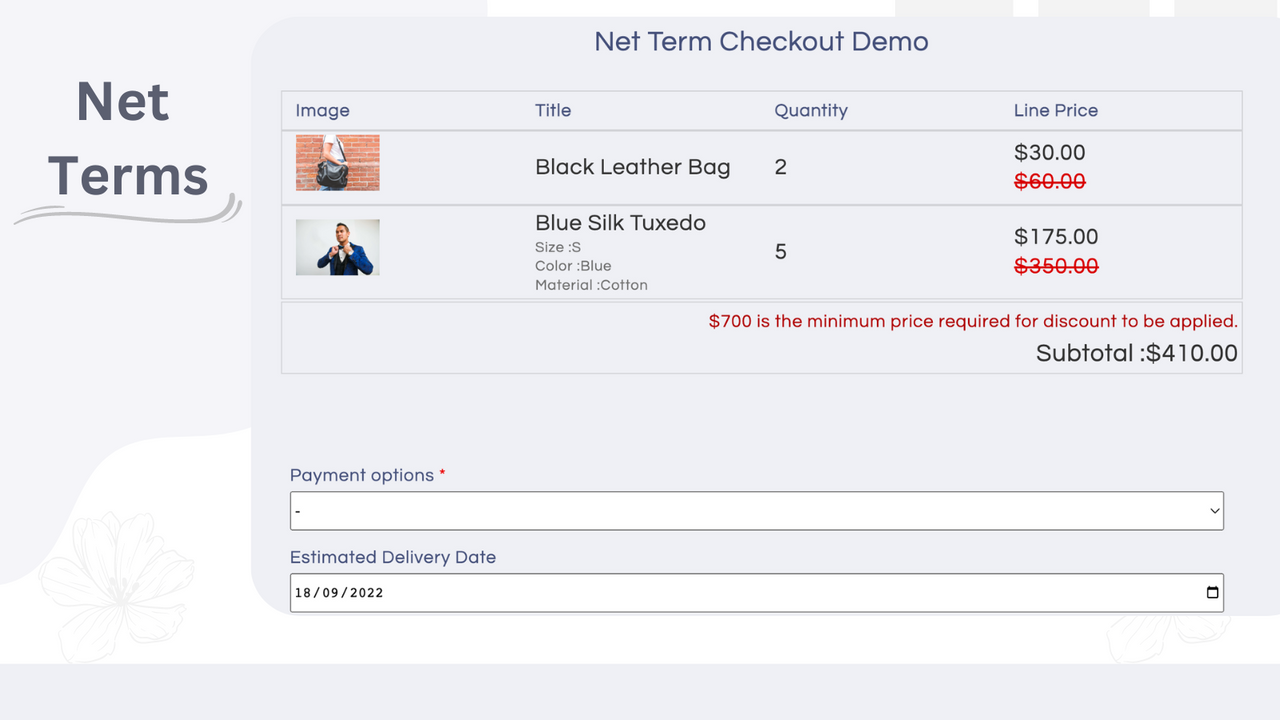Click the discounted $175.00 price
The height and width of the screenshot is (720, 1280).
pyautogui.click(x=1056, y=236)
